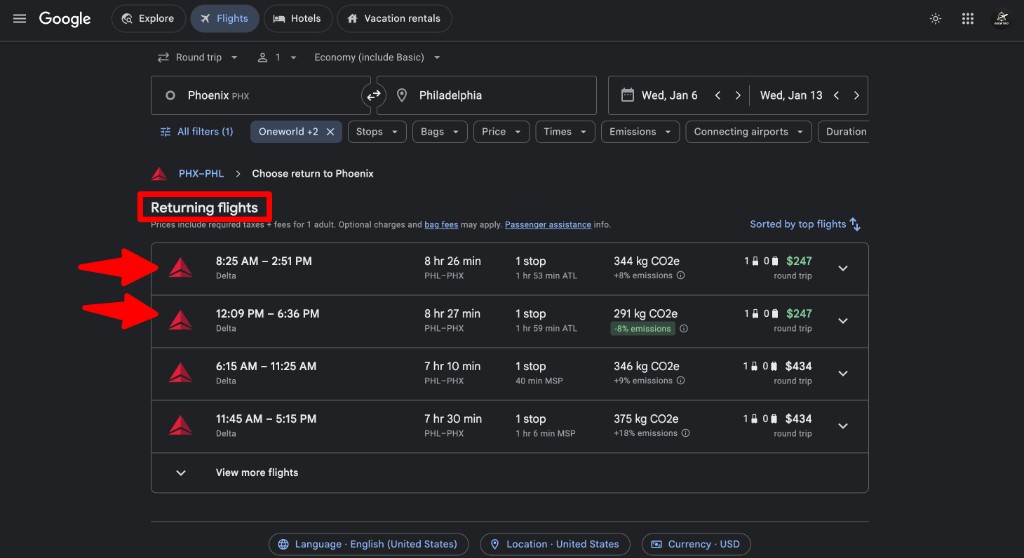Select the Flights tab

pos(225,19)
